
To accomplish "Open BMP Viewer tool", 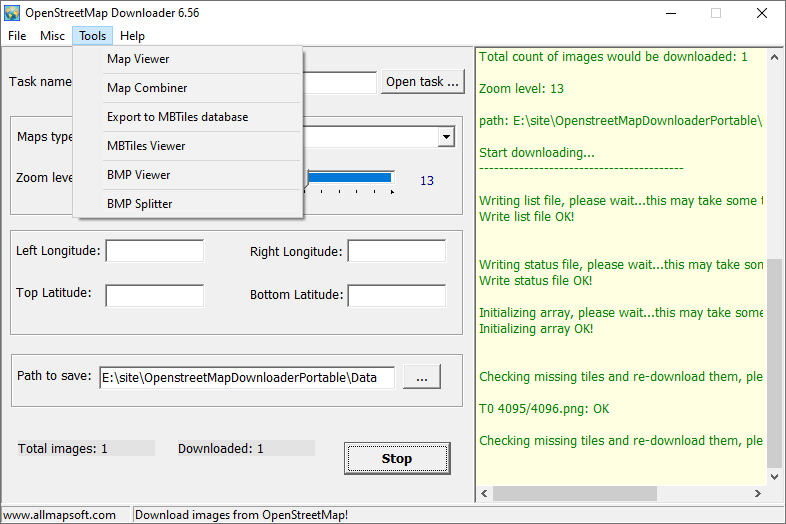I will (188, 175).
